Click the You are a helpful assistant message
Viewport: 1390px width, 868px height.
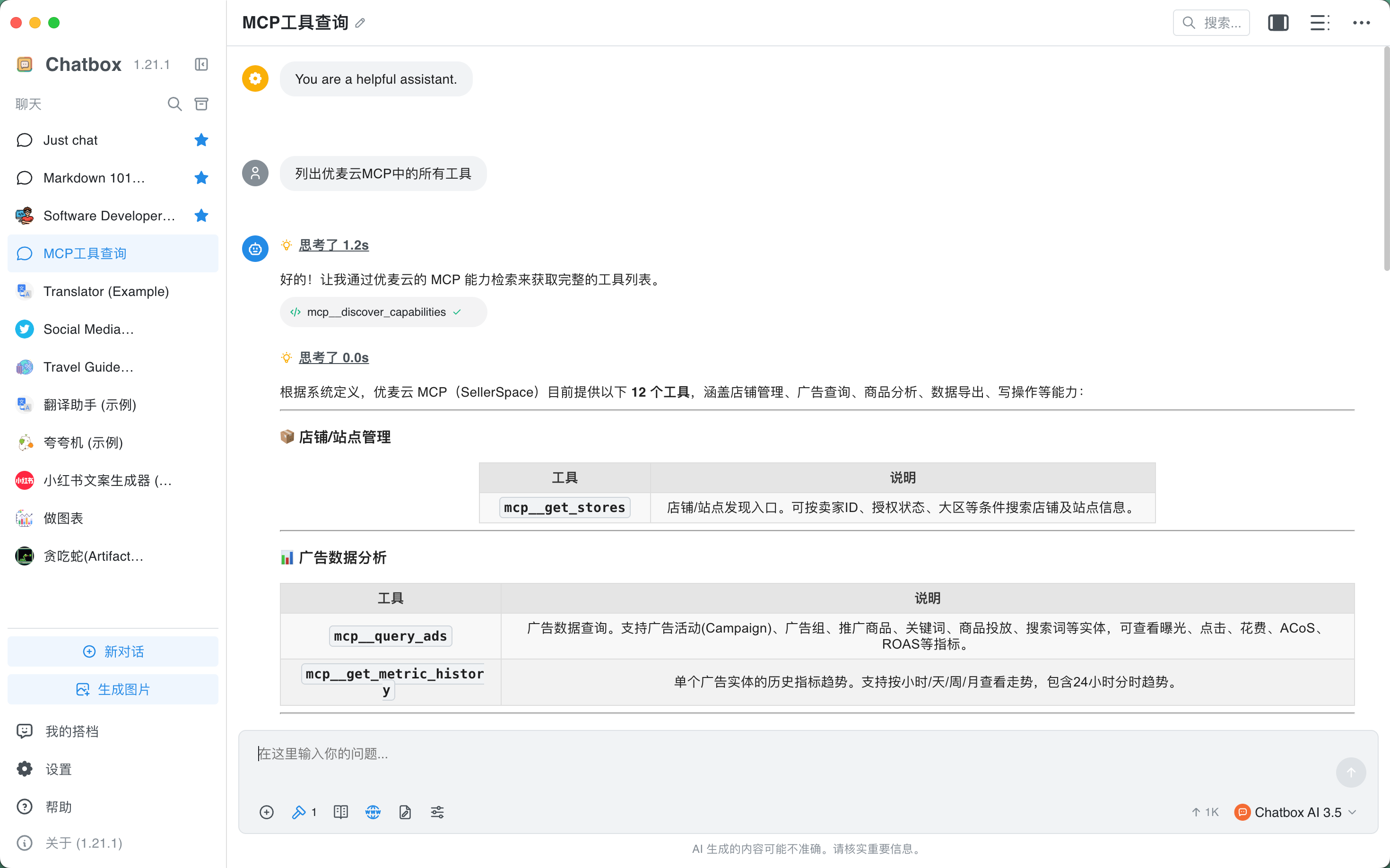point(376,78)
